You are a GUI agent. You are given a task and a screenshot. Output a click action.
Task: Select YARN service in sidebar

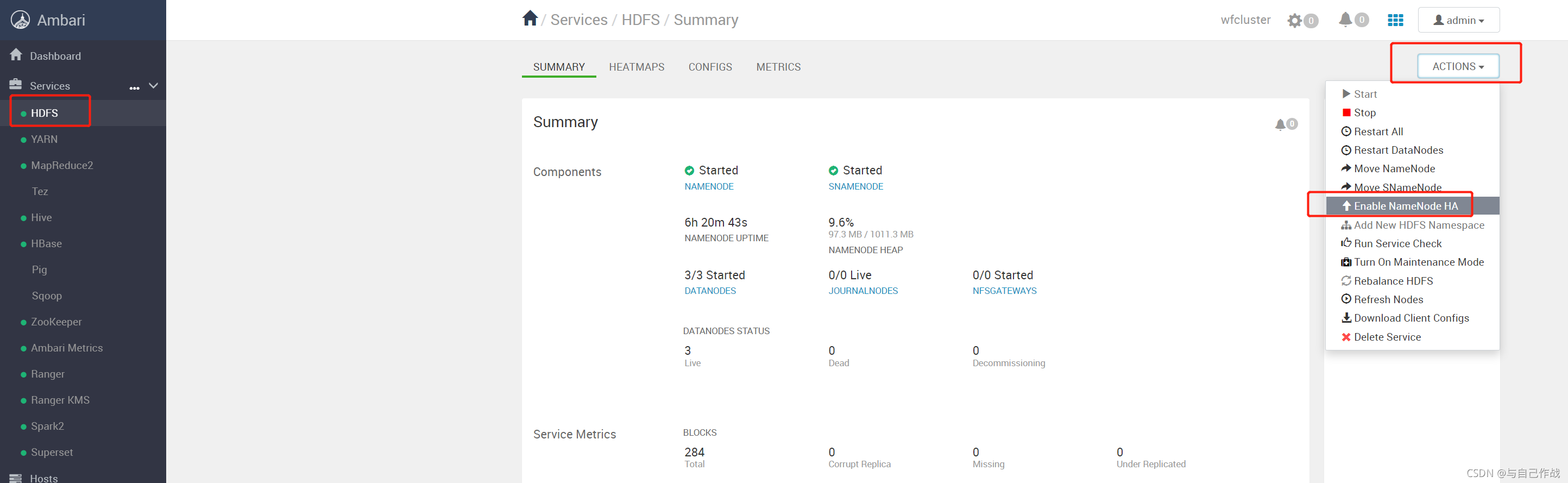(x=45, y=140)
